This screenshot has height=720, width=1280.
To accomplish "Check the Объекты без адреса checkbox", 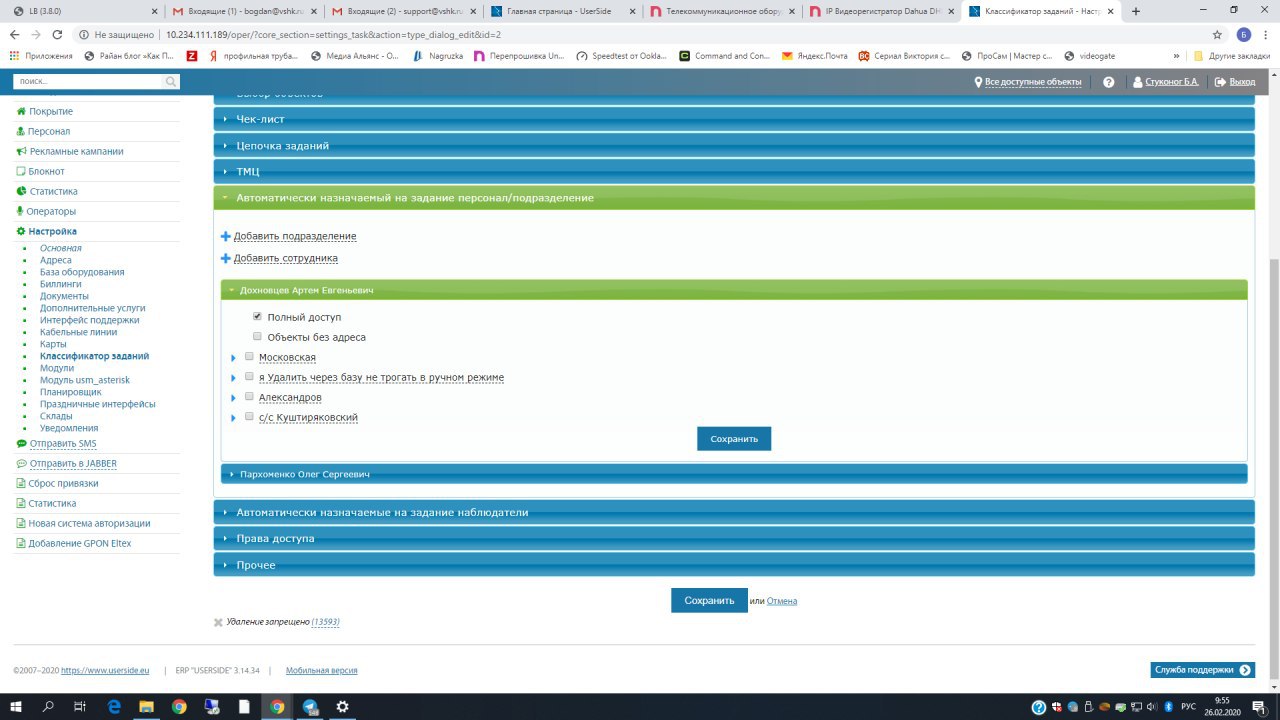I will pyautogui.click(x=257, y=336).
